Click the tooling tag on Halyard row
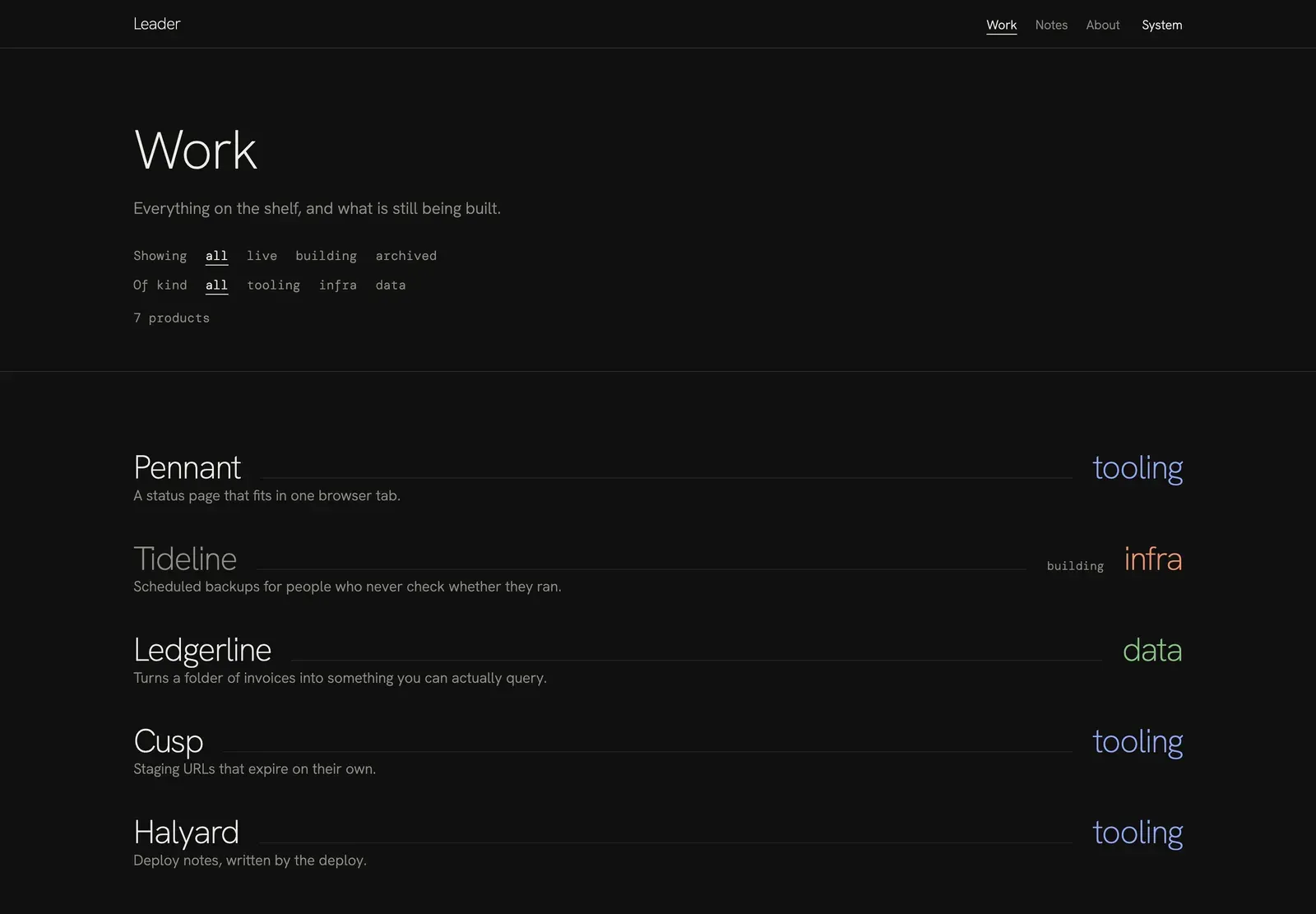The image size is (1316, 914). (1138, 833)
